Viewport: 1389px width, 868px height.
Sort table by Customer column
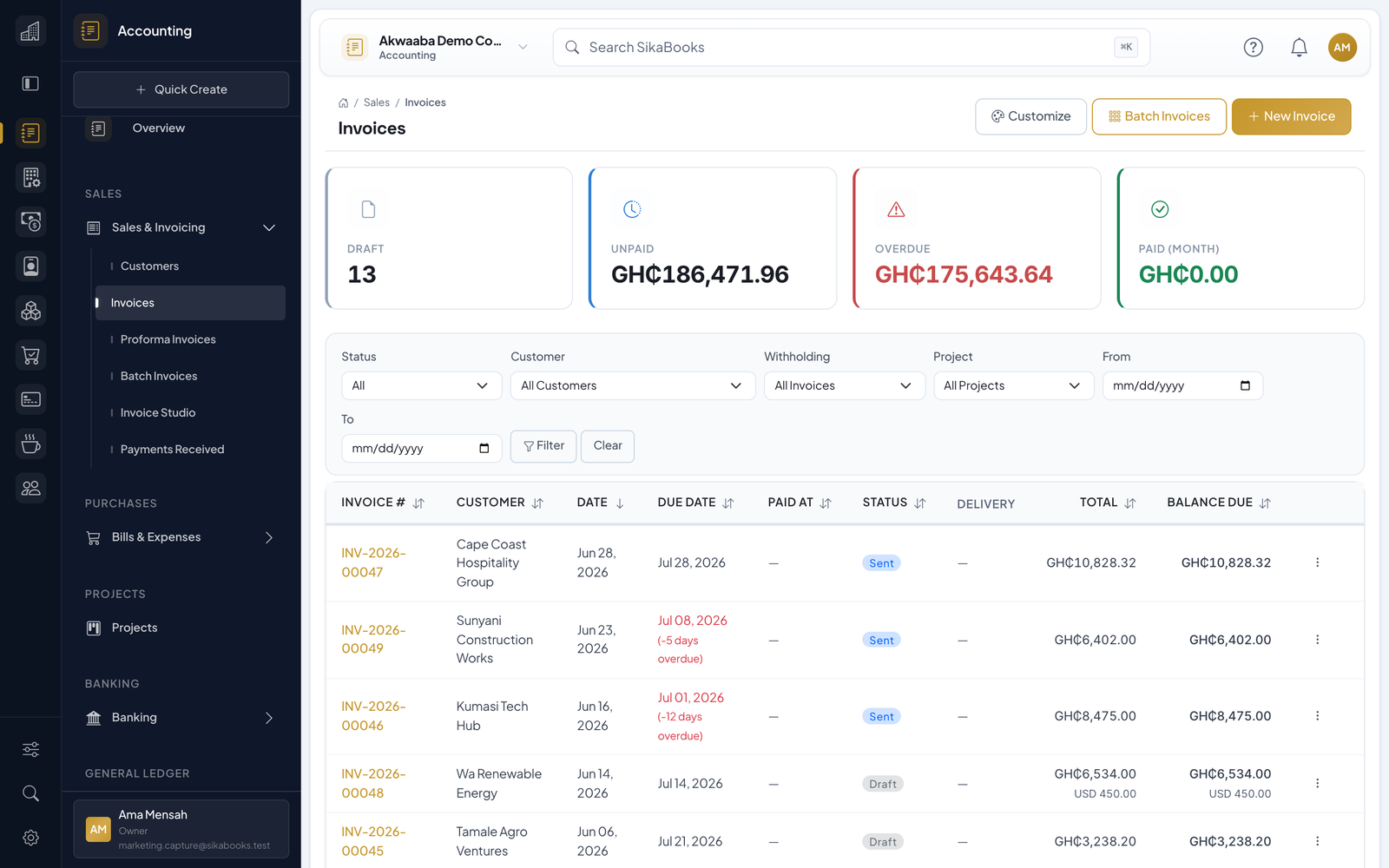coord(500,503)
